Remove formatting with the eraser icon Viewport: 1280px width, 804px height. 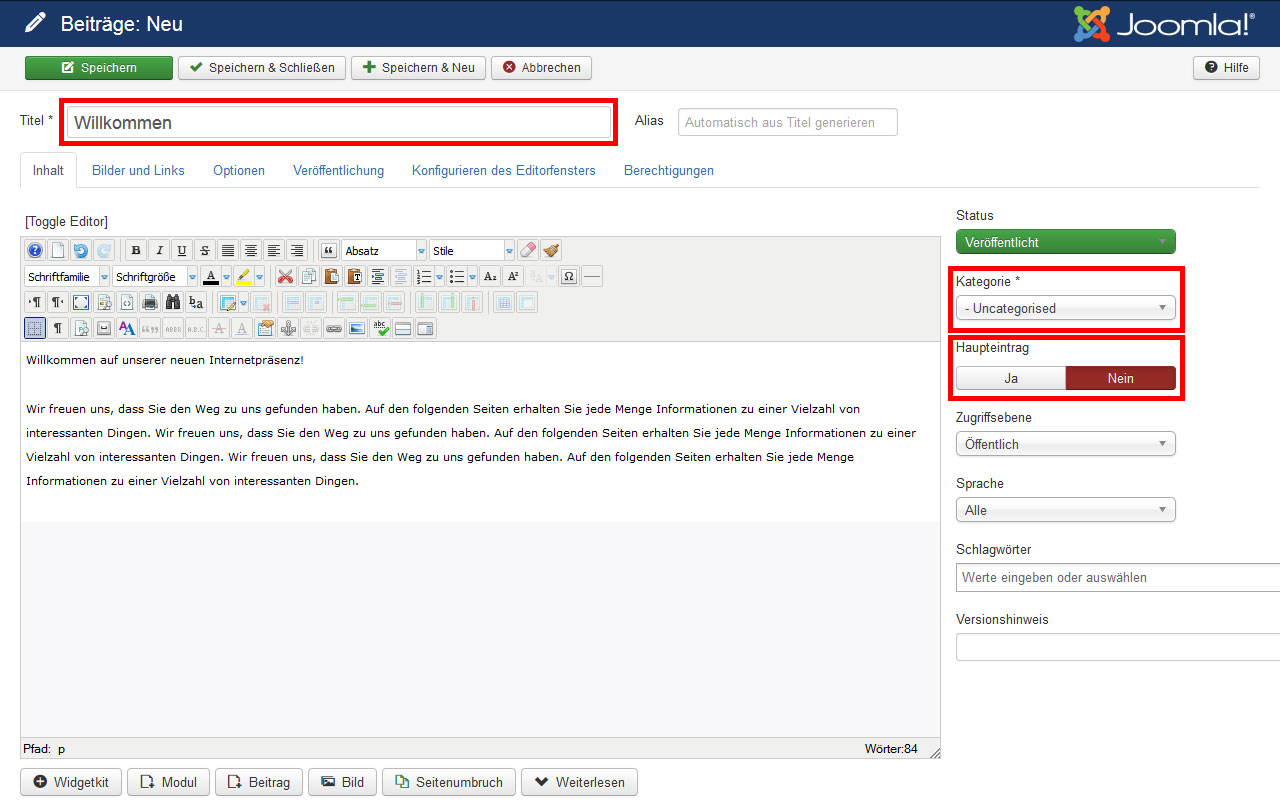pyautogui.click(x=528, y=250)
